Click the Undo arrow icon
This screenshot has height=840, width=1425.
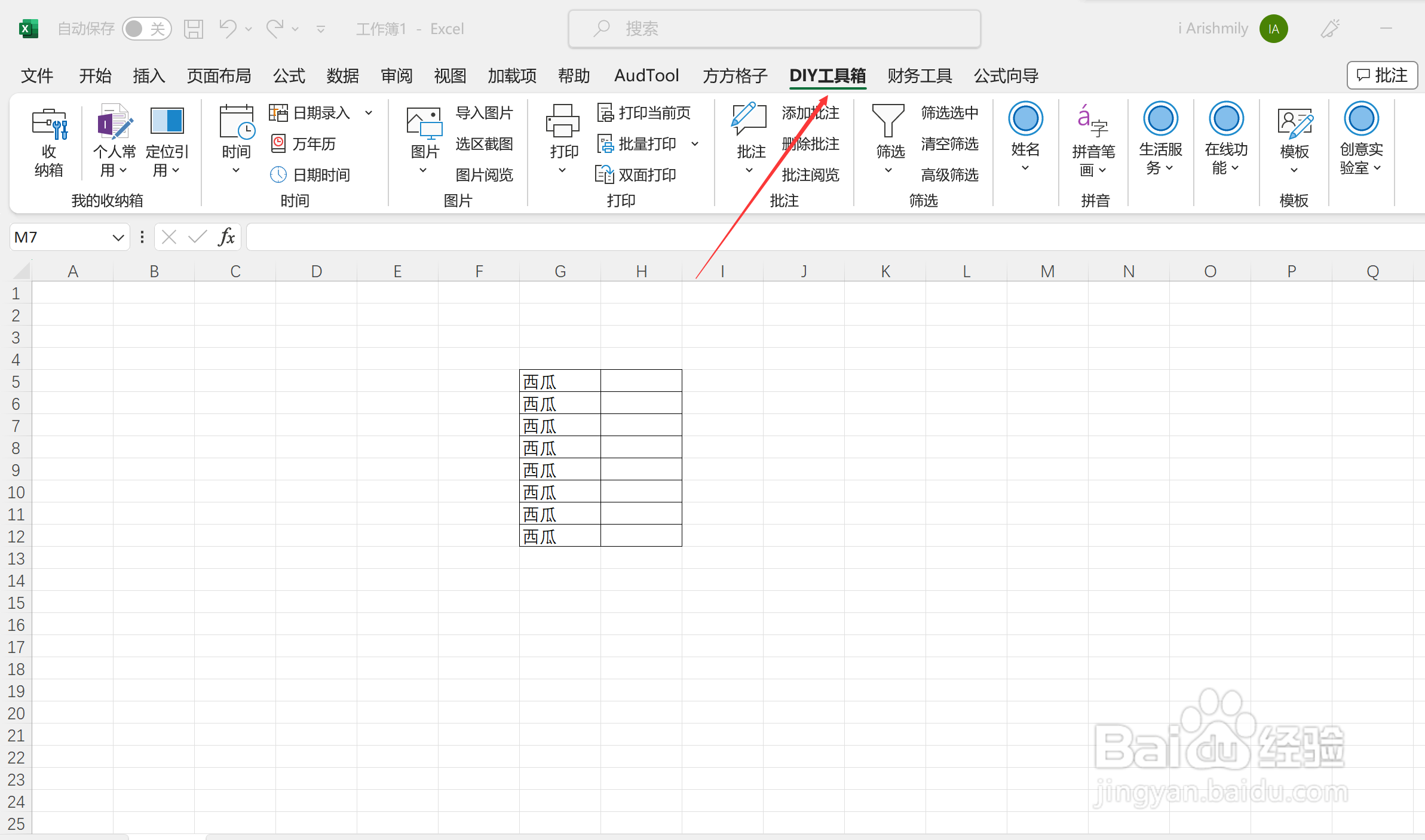(228, 28)
